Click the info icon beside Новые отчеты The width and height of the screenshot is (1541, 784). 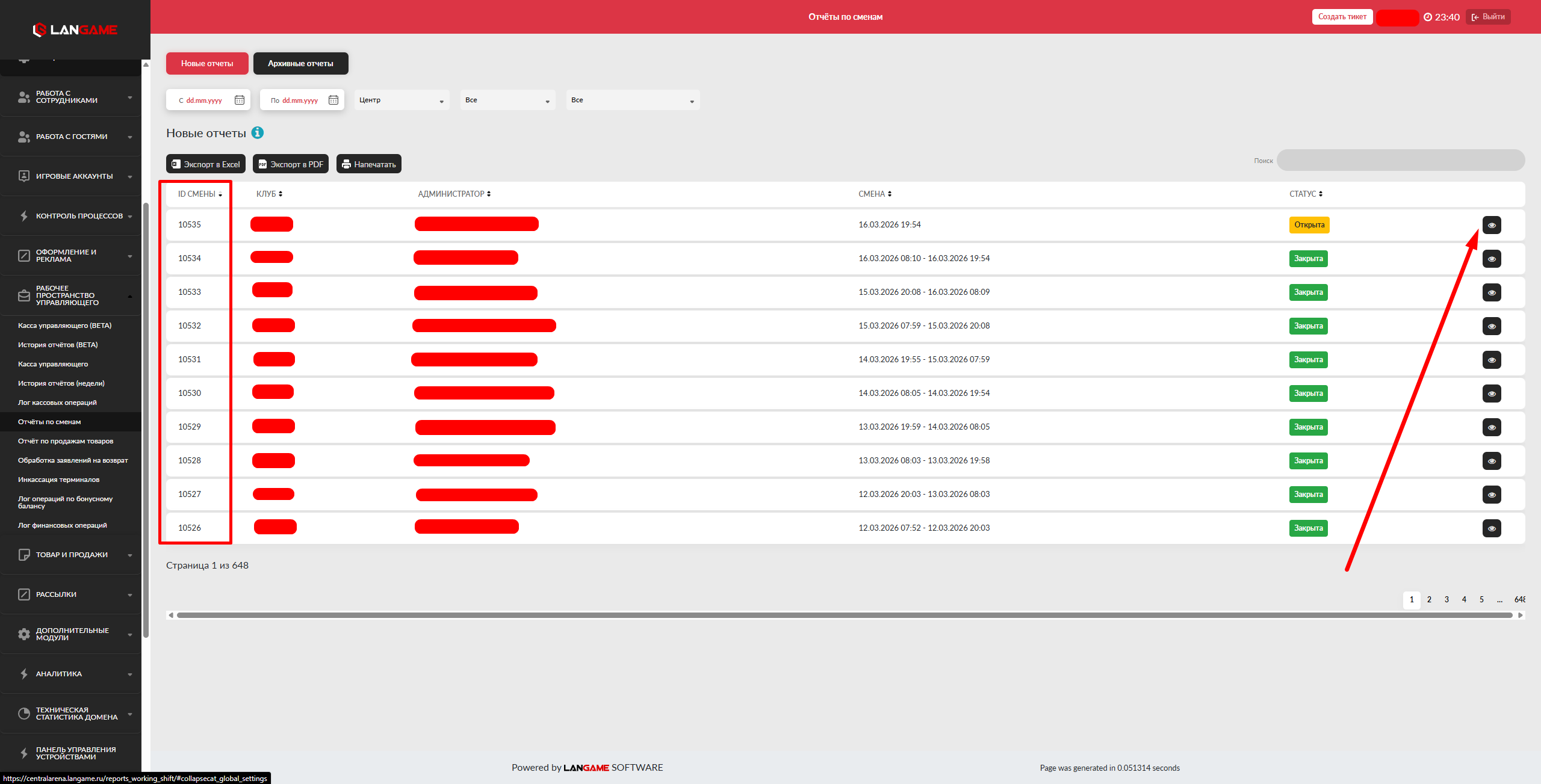tap(258, 133)
